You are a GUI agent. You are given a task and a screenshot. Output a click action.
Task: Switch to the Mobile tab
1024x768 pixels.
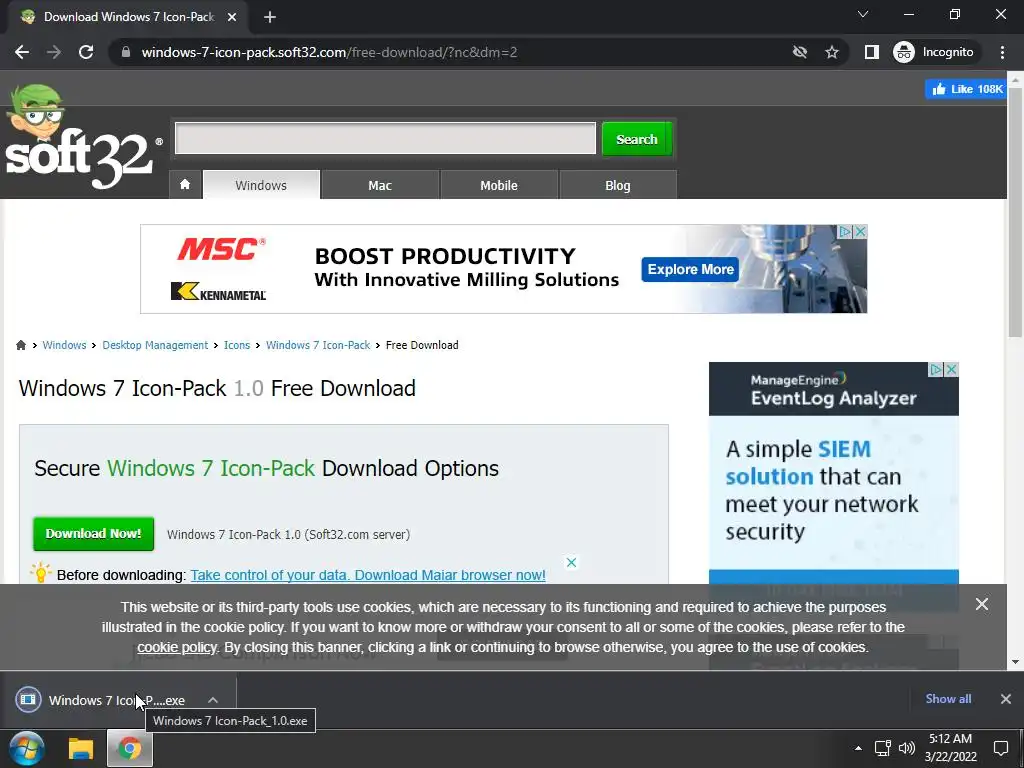point(499,185)
